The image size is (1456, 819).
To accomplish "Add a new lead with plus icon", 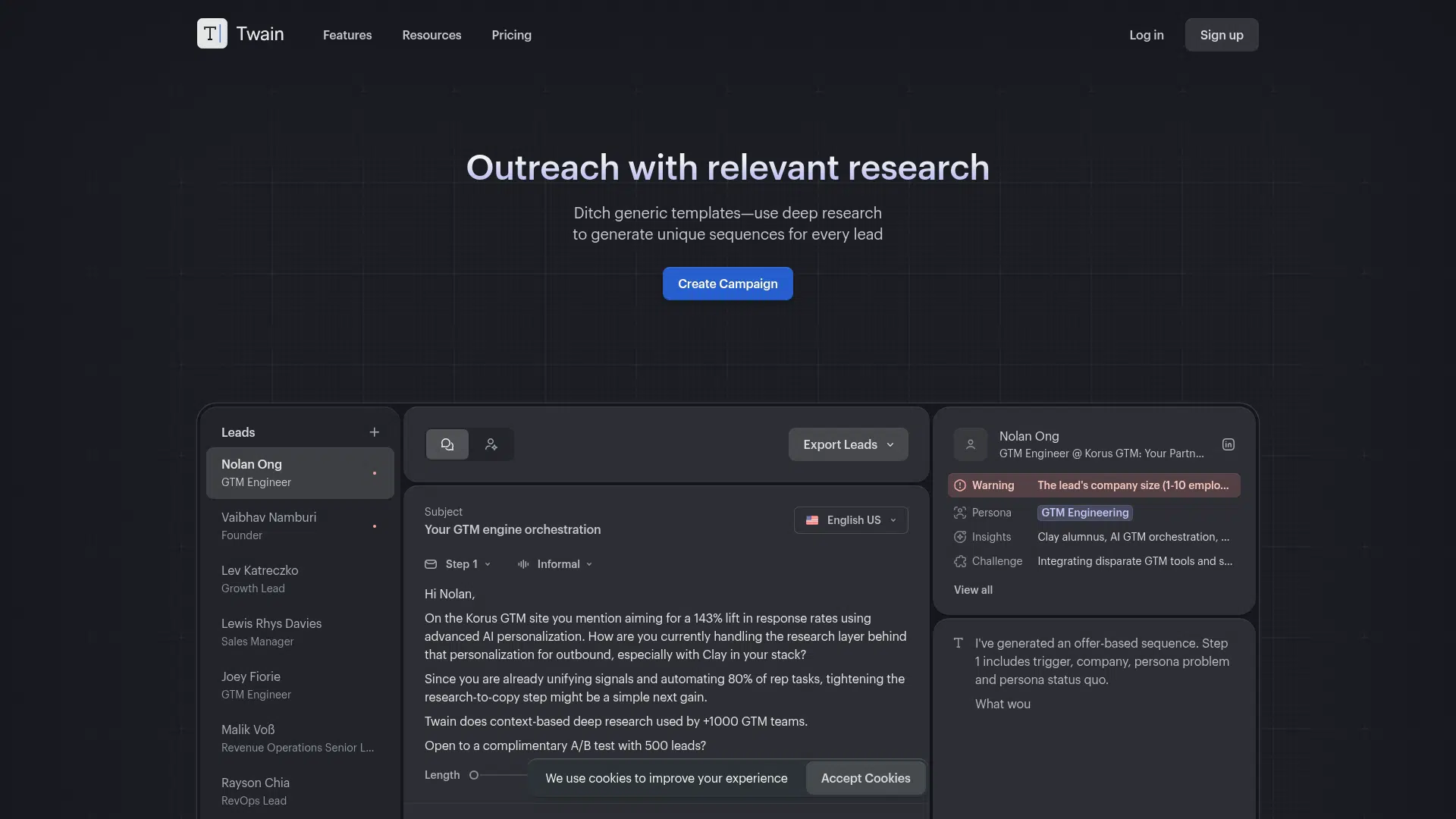I will [374, 432].
